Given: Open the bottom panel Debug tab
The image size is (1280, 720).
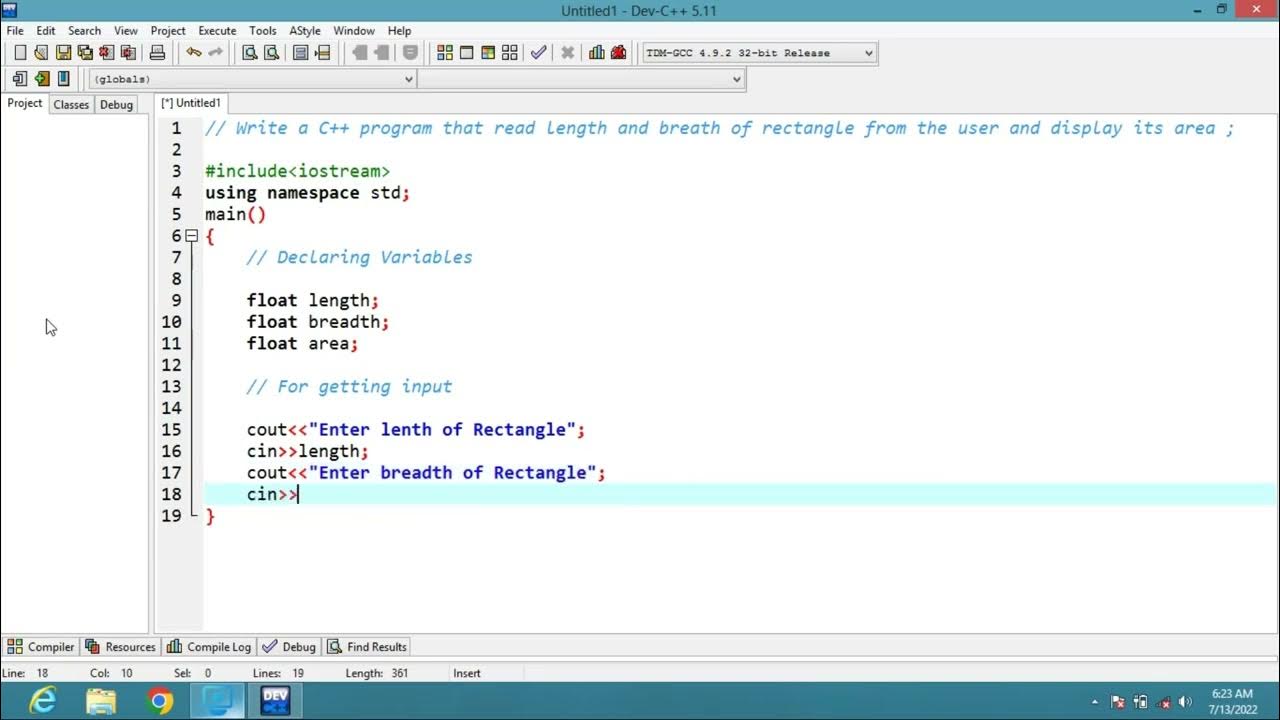Looking at the screenshot, I should coord(289,647).
